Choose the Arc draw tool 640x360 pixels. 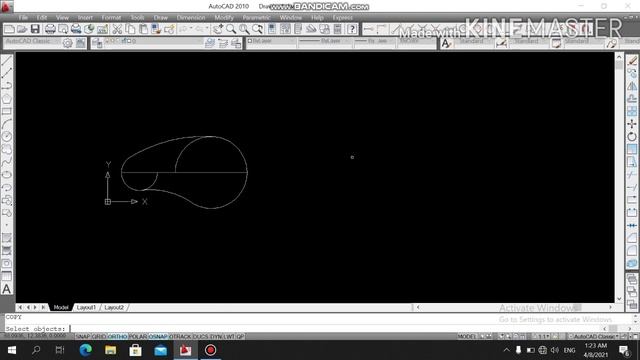tap(7, 124)
